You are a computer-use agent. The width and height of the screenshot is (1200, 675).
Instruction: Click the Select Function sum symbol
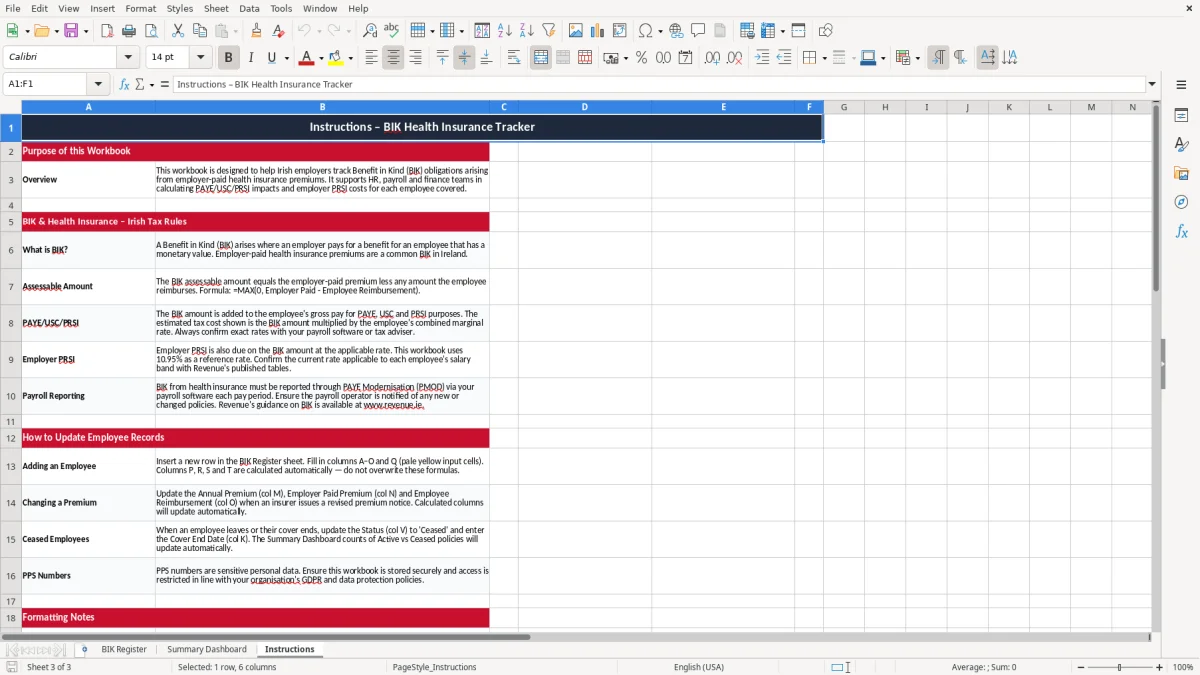tap(139, 84)
